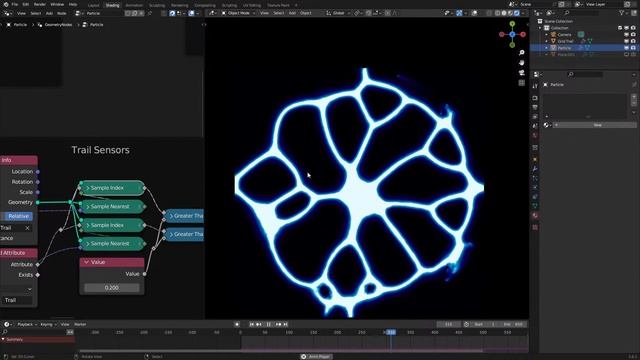Open the timeline Playback dropdown
The image size is (640, 360).
27,324
